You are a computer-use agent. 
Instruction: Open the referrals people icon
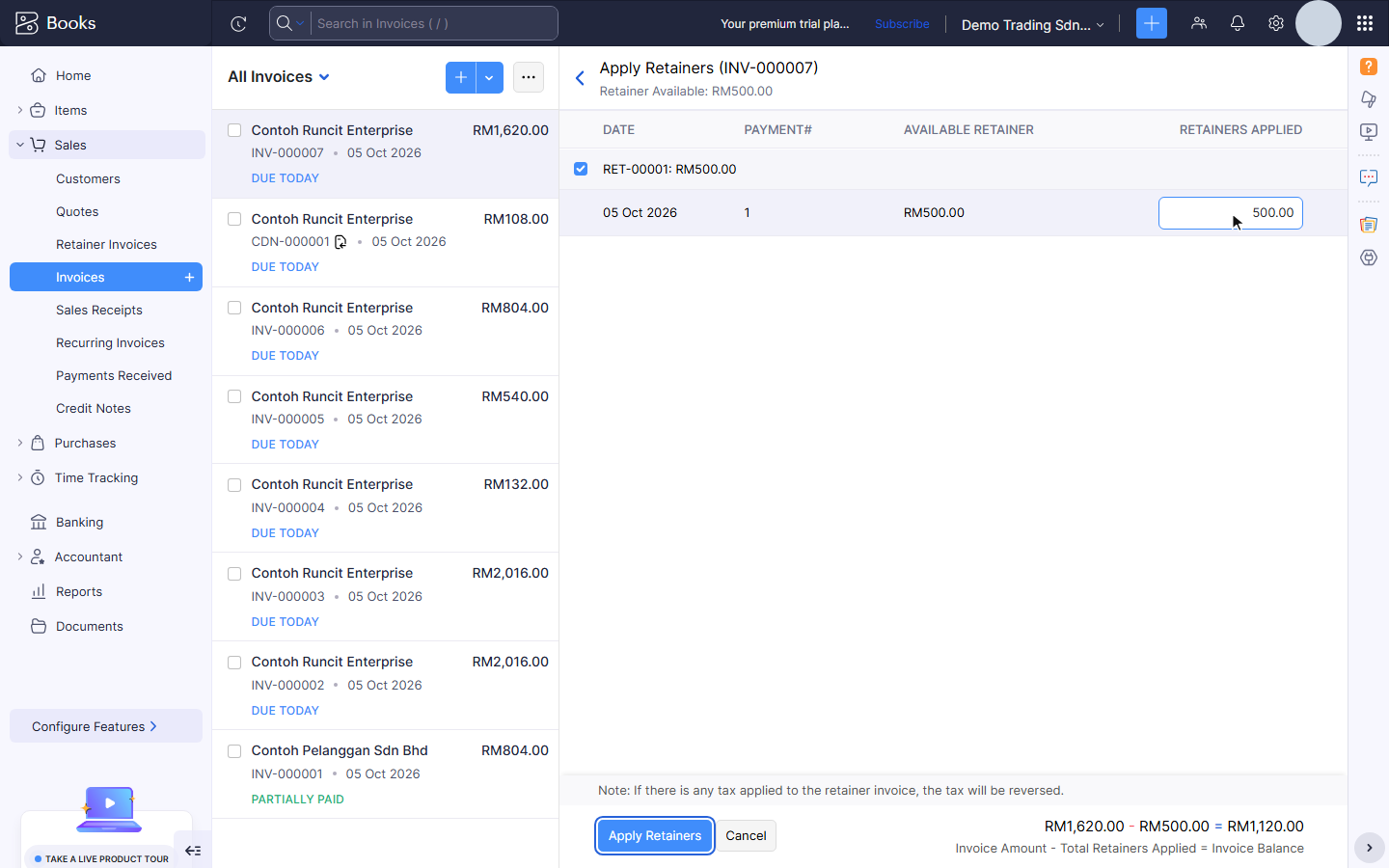click(1199, 23)
